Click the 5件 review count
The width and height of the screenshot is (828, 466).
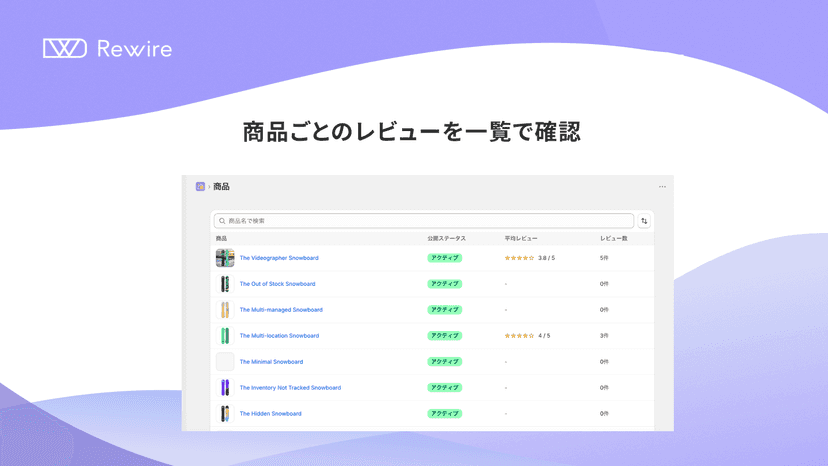tap(604, 258)
